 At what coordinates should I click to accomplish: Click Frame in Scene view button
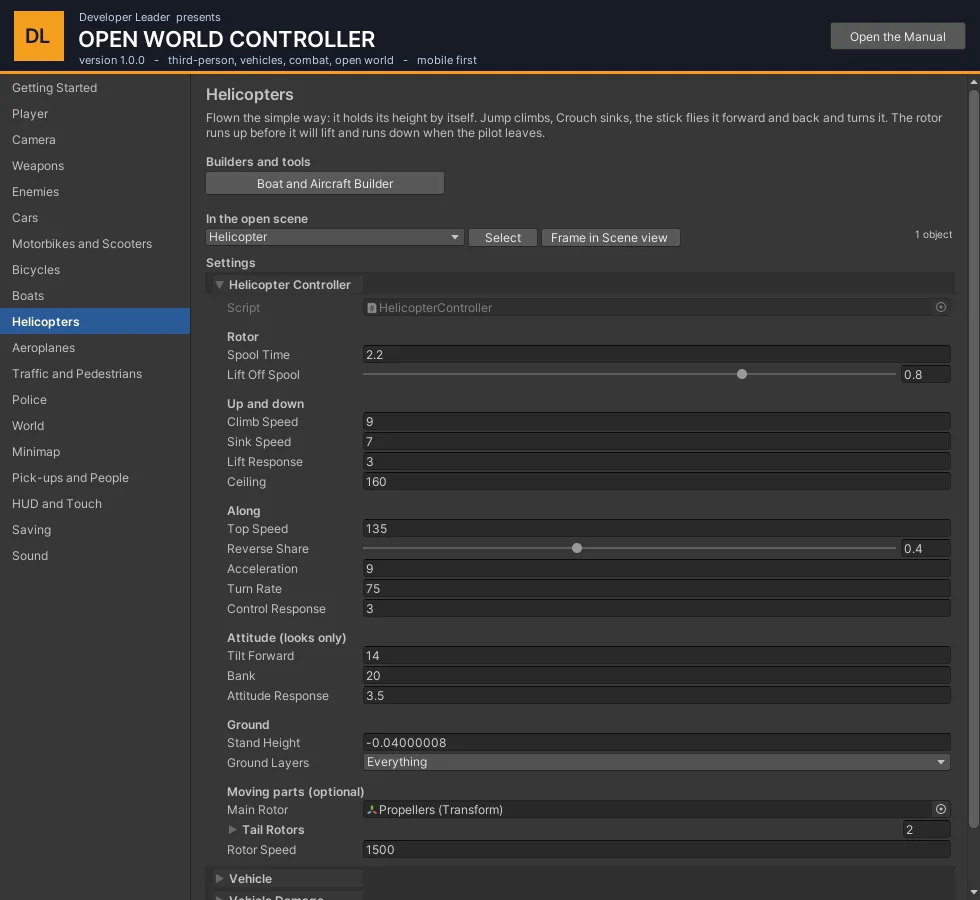[x=609, y=238]
